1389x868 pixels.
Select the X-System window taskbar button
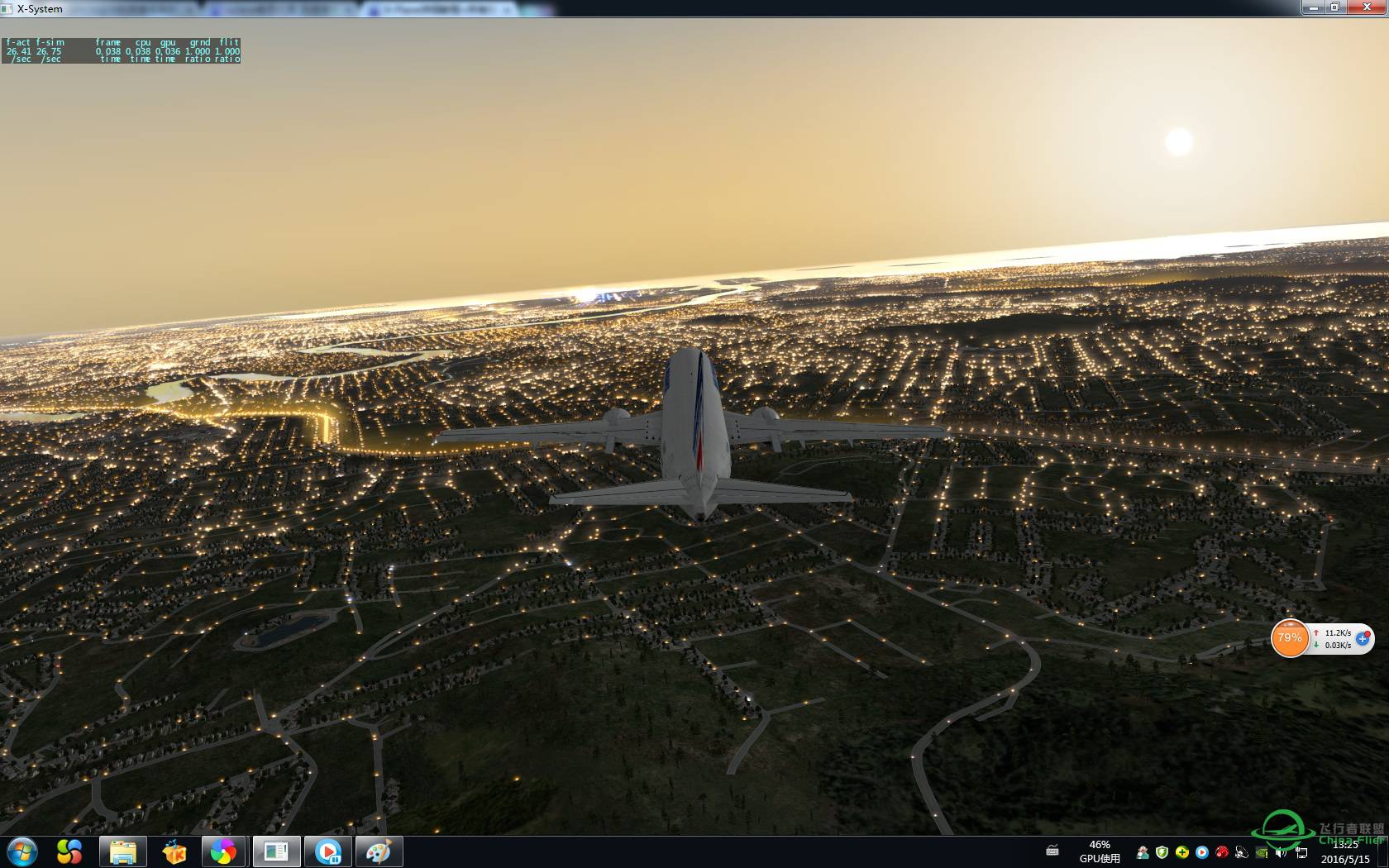pos(275,851)
